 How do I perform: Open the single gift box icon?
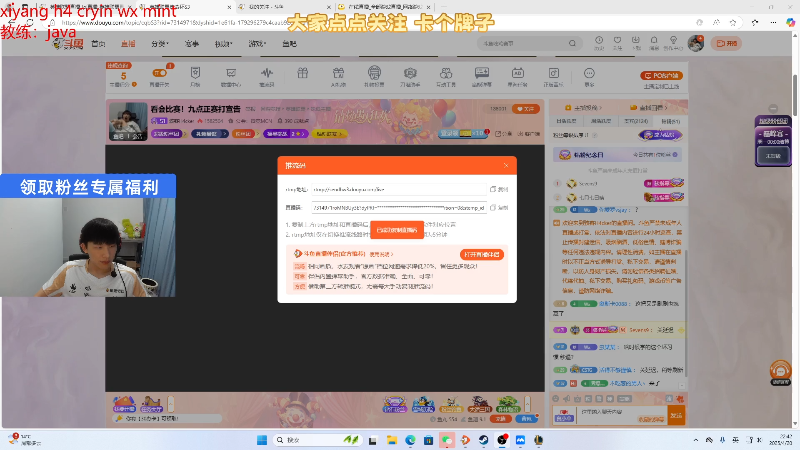(x=303, y=73)
